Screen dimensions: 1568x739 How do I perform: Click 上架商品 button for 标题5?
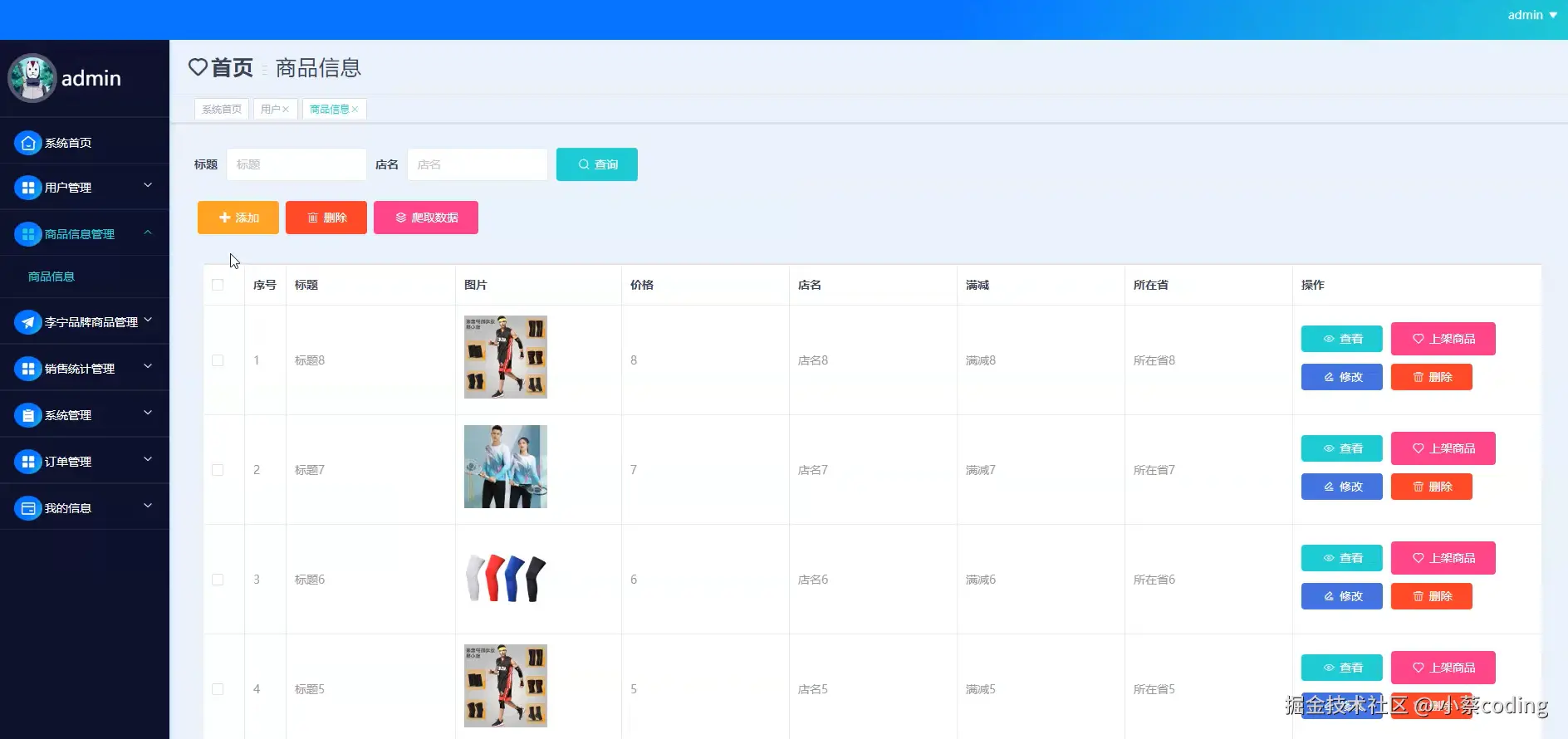coord(1443,668)
